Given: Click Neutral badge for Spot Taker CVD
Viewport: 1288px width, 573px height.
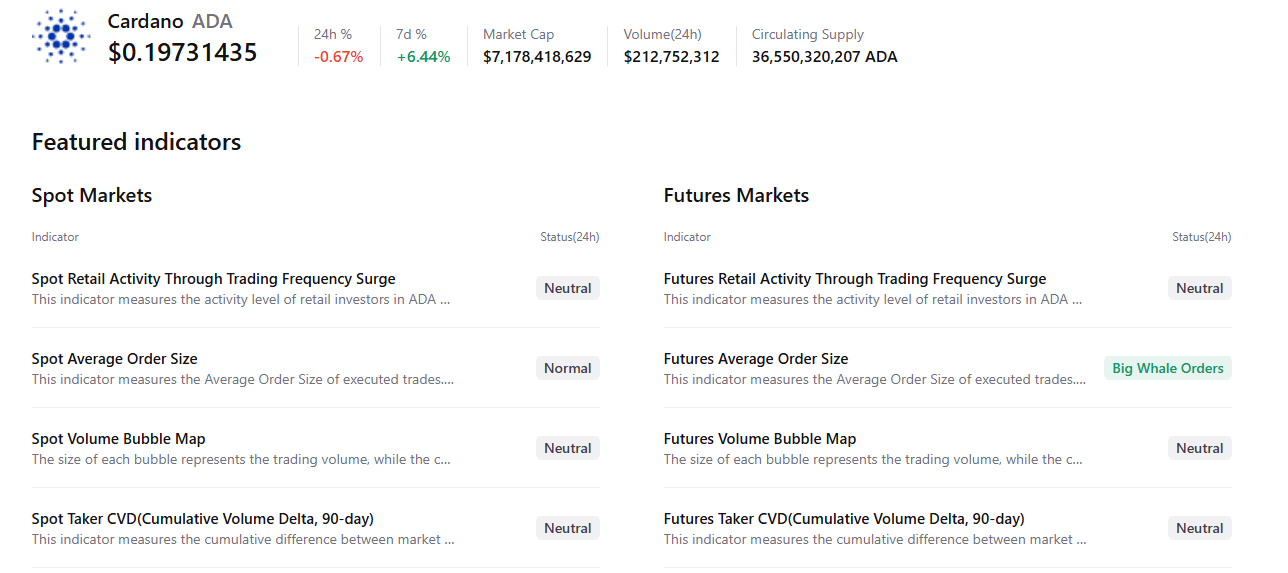Looking at the screenshot, I should [x=568, y=528].
